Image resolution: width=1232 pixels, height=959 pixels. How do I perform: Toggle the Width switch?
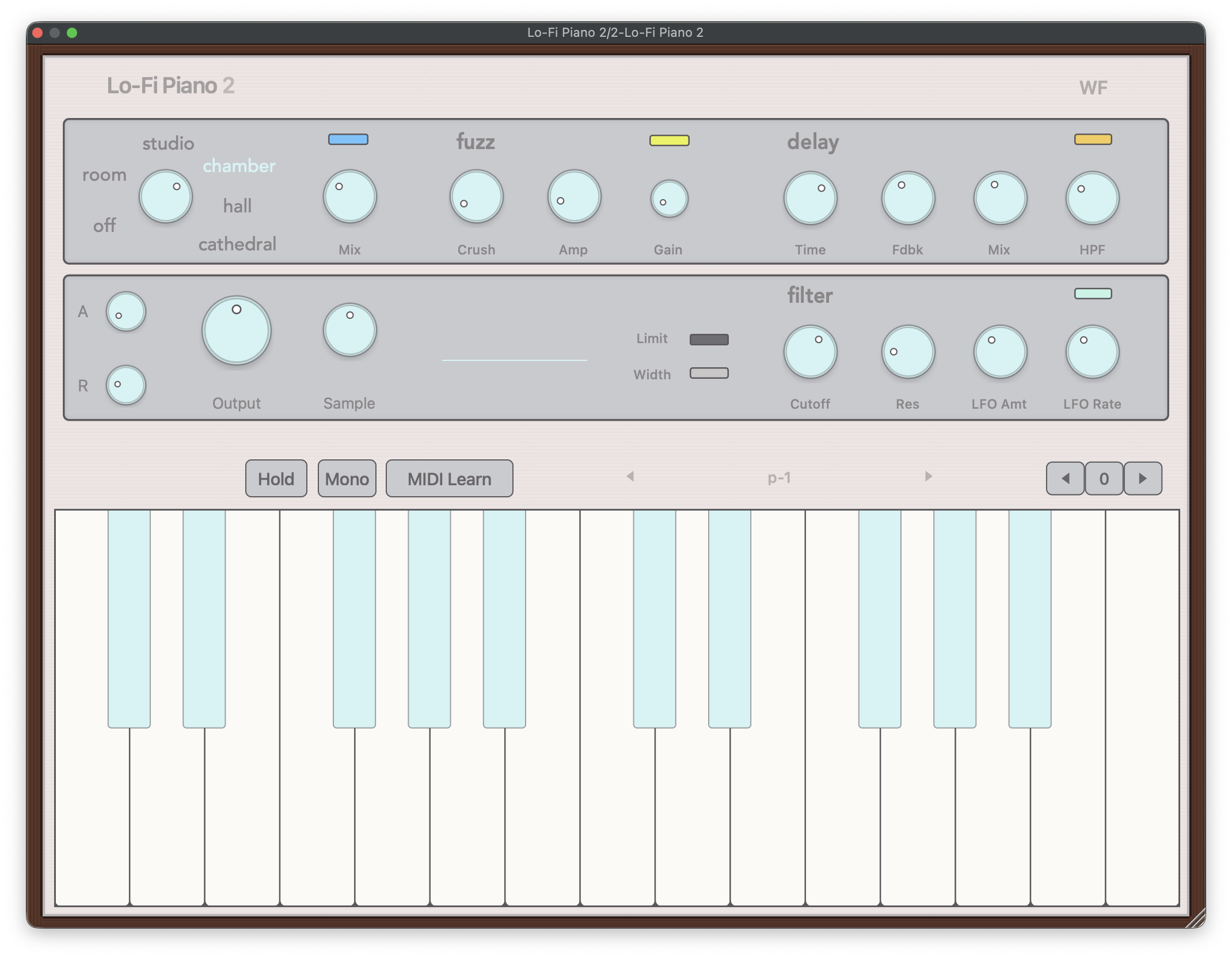(x=709, y=373)
